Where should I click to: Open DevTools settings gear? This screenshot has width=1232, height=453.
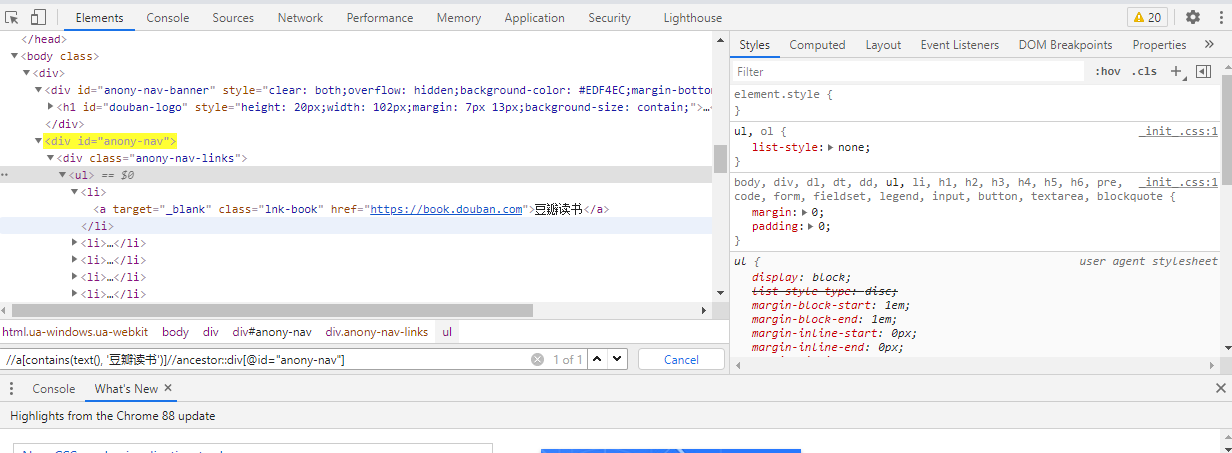(x=1193, y=17)
